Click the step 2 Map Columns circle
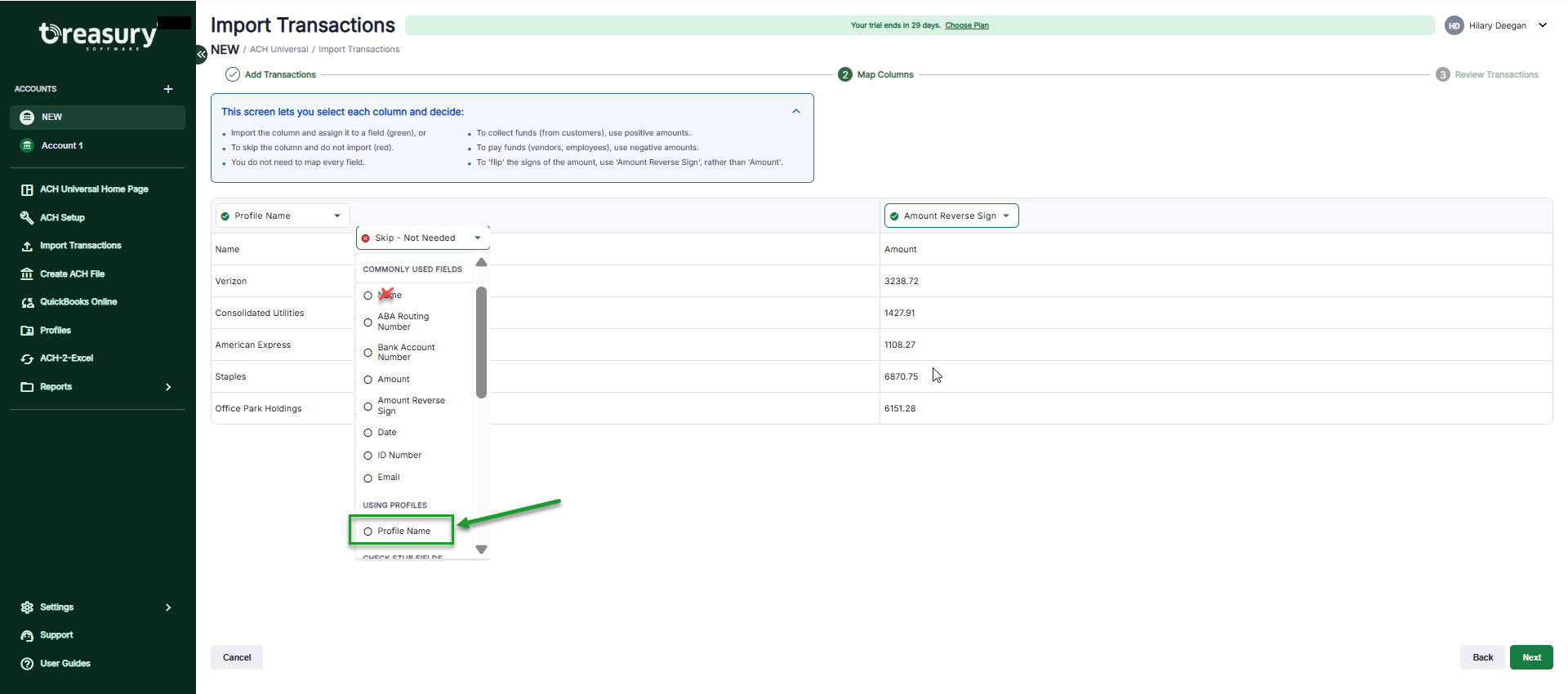 pyautogui.click(x=845, y=74)
